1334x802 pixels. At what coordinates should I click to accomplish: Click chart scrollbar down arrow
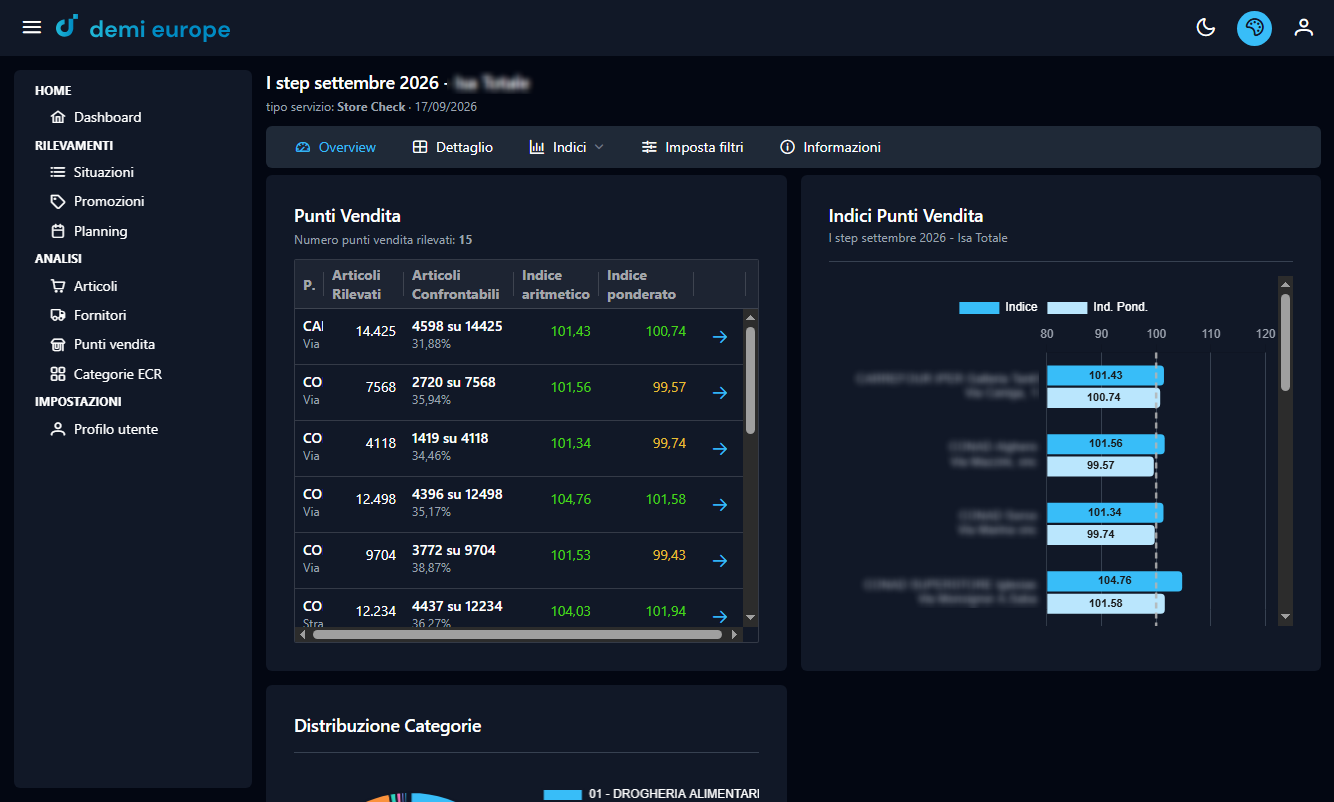pos(1286,617)
